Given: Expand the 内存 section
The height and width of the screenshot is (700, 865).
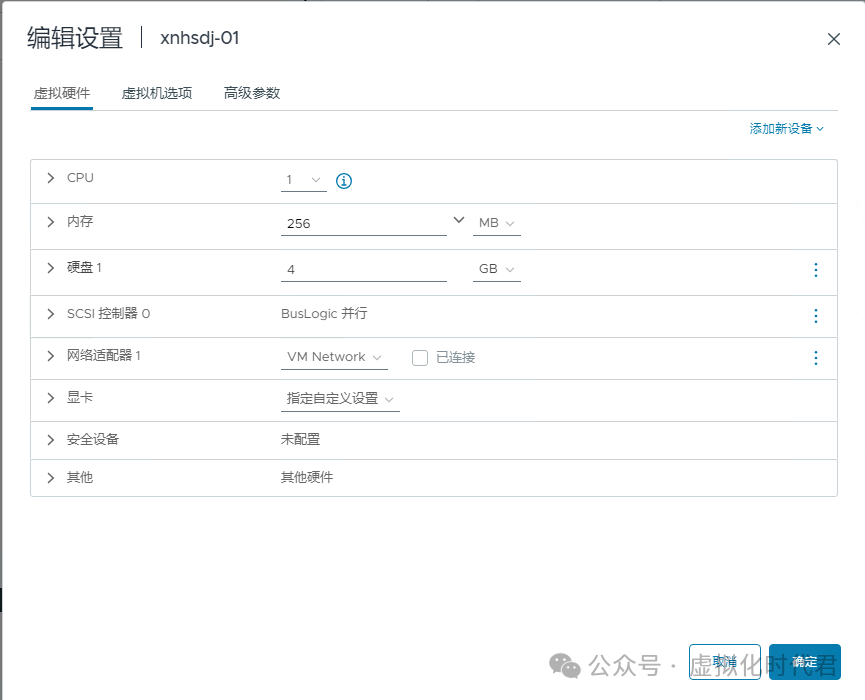Looking at the screenshot, I should [50, 223].
